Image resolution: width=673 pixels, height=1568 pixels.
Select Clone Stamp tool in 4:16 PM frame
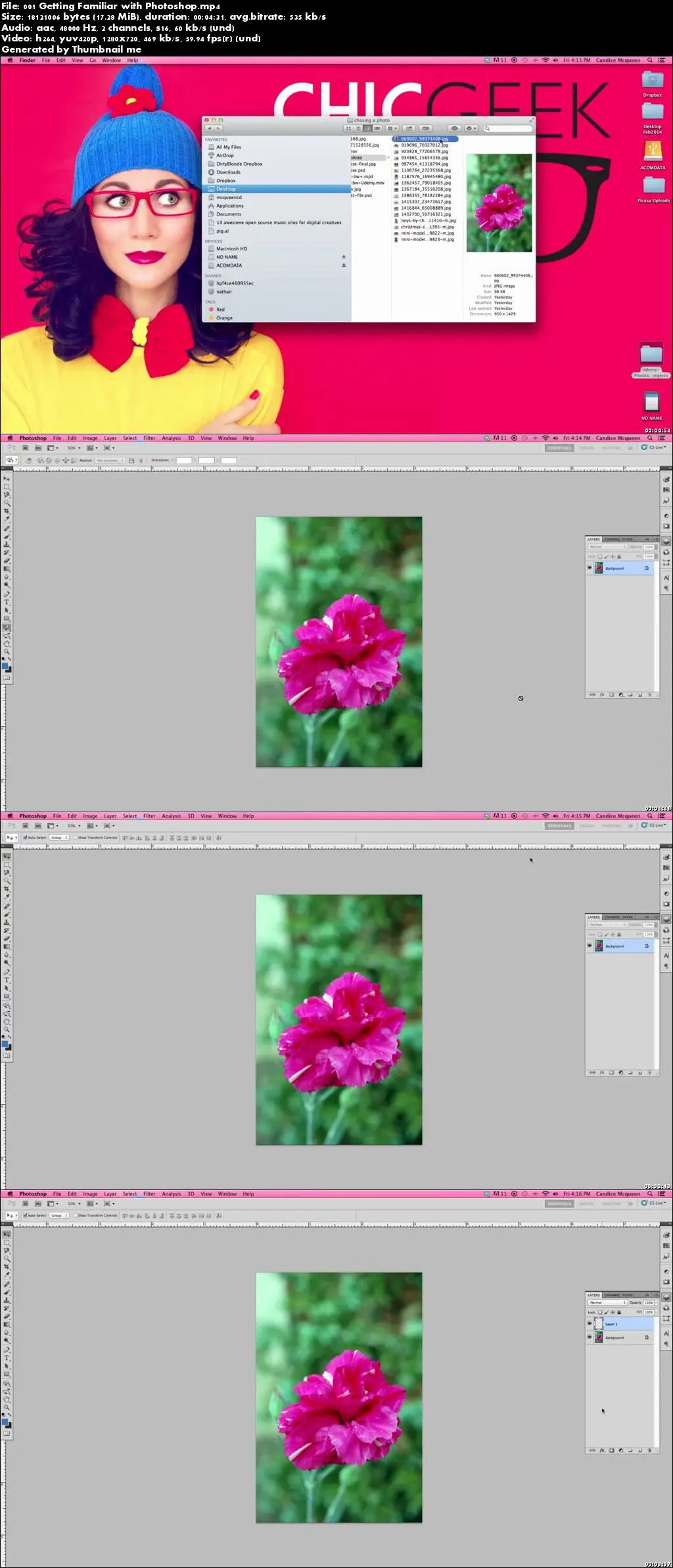point(7,1301)
